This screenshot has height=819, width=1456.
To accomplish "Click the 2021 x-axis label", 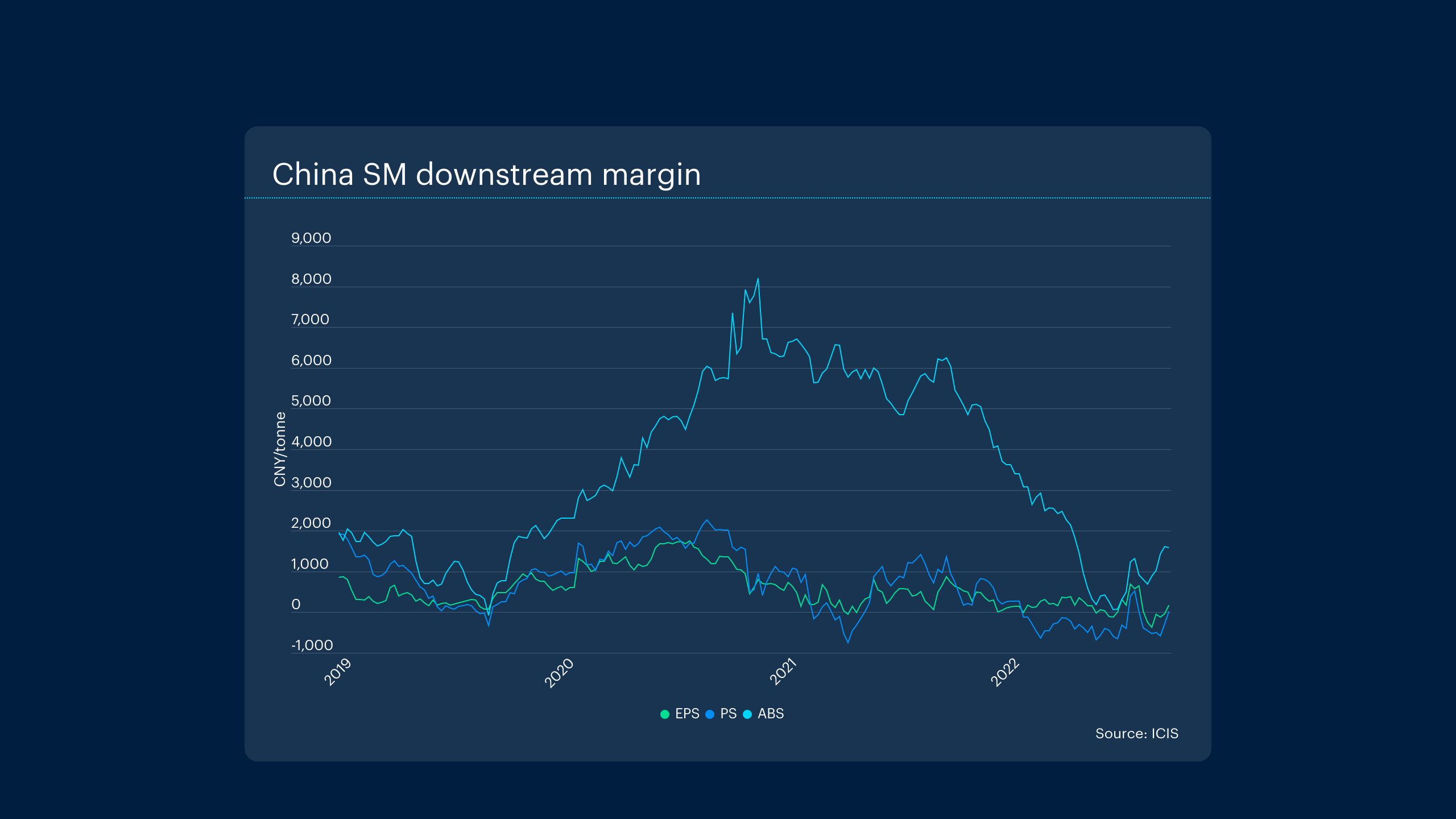I will [783, 672].
